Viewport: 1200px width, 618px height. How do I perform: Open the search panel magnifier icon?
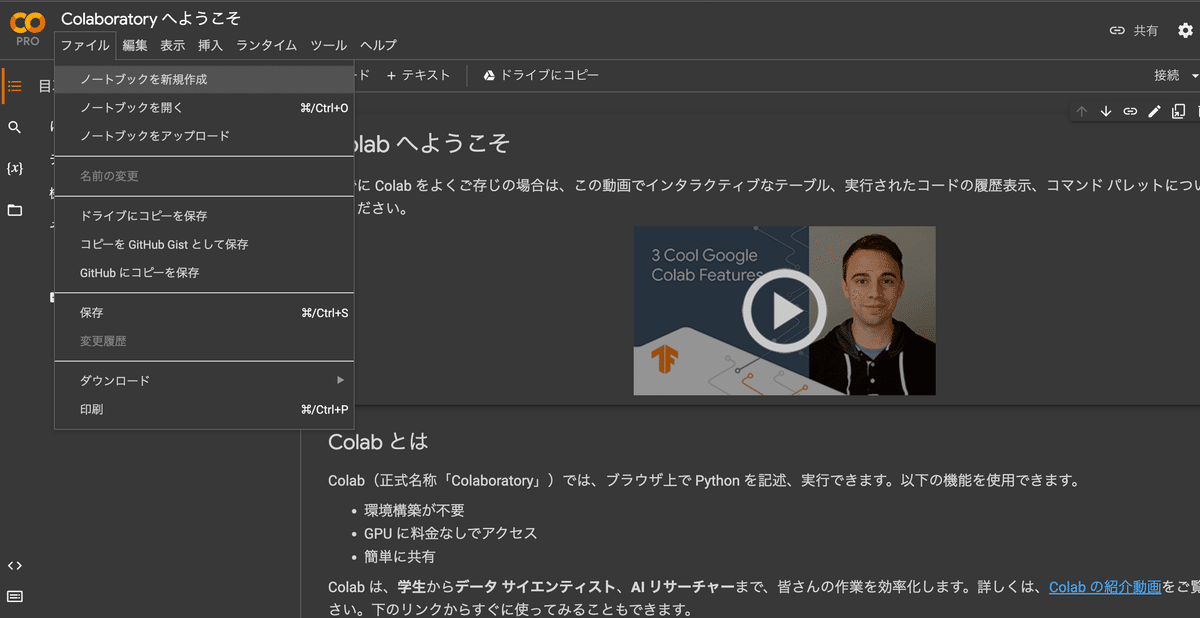(15, 127)
